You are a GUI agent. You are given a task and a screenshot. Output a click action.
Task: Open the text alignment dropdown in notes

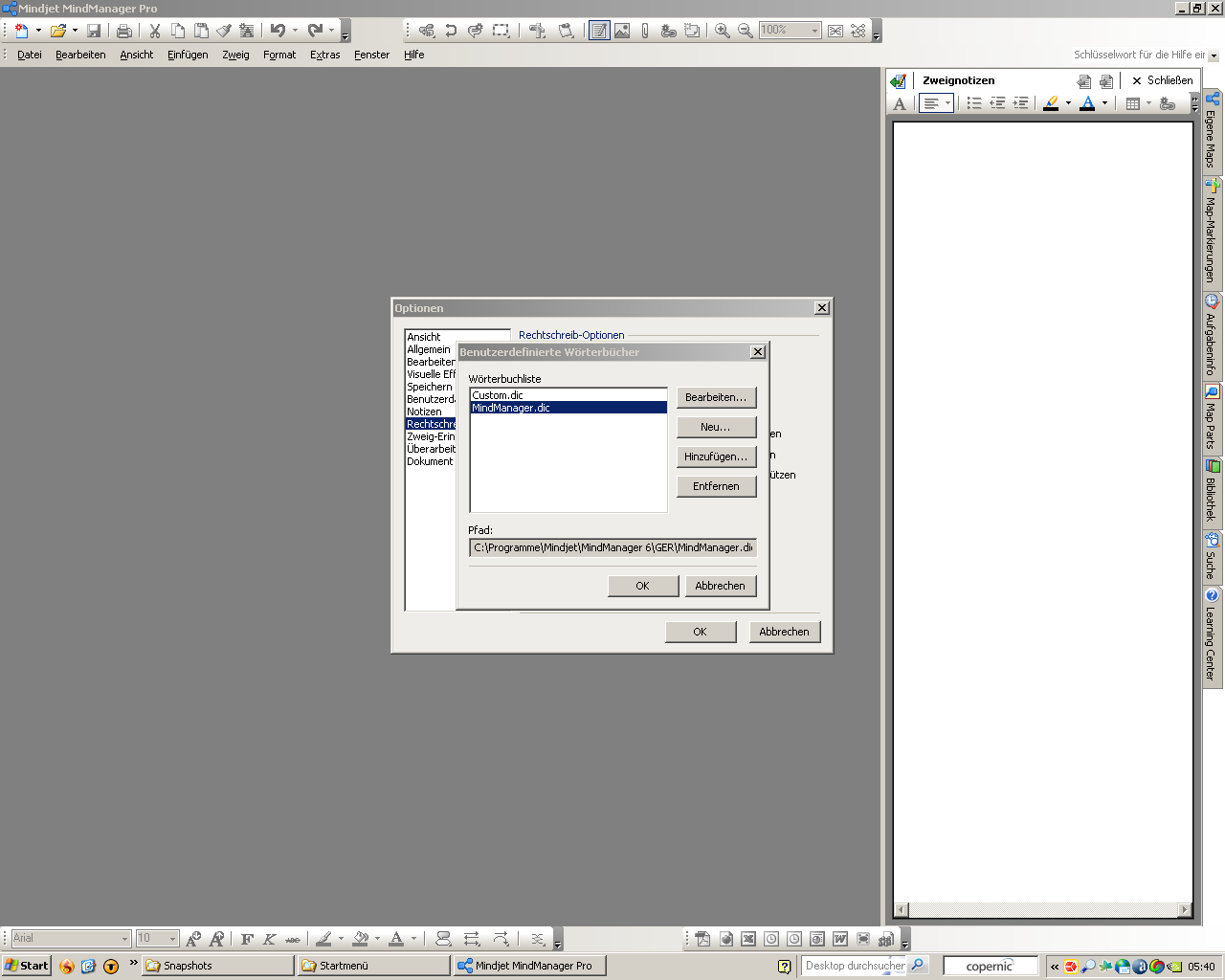(x=947, y=103)
